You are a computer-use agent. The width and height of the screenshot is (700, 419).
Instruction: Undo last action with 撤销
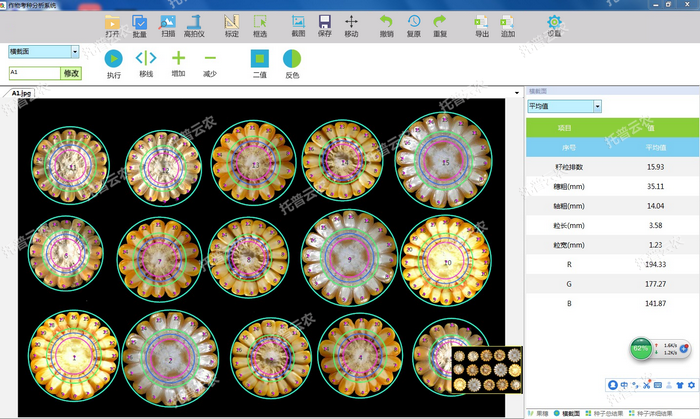[387, 22]
